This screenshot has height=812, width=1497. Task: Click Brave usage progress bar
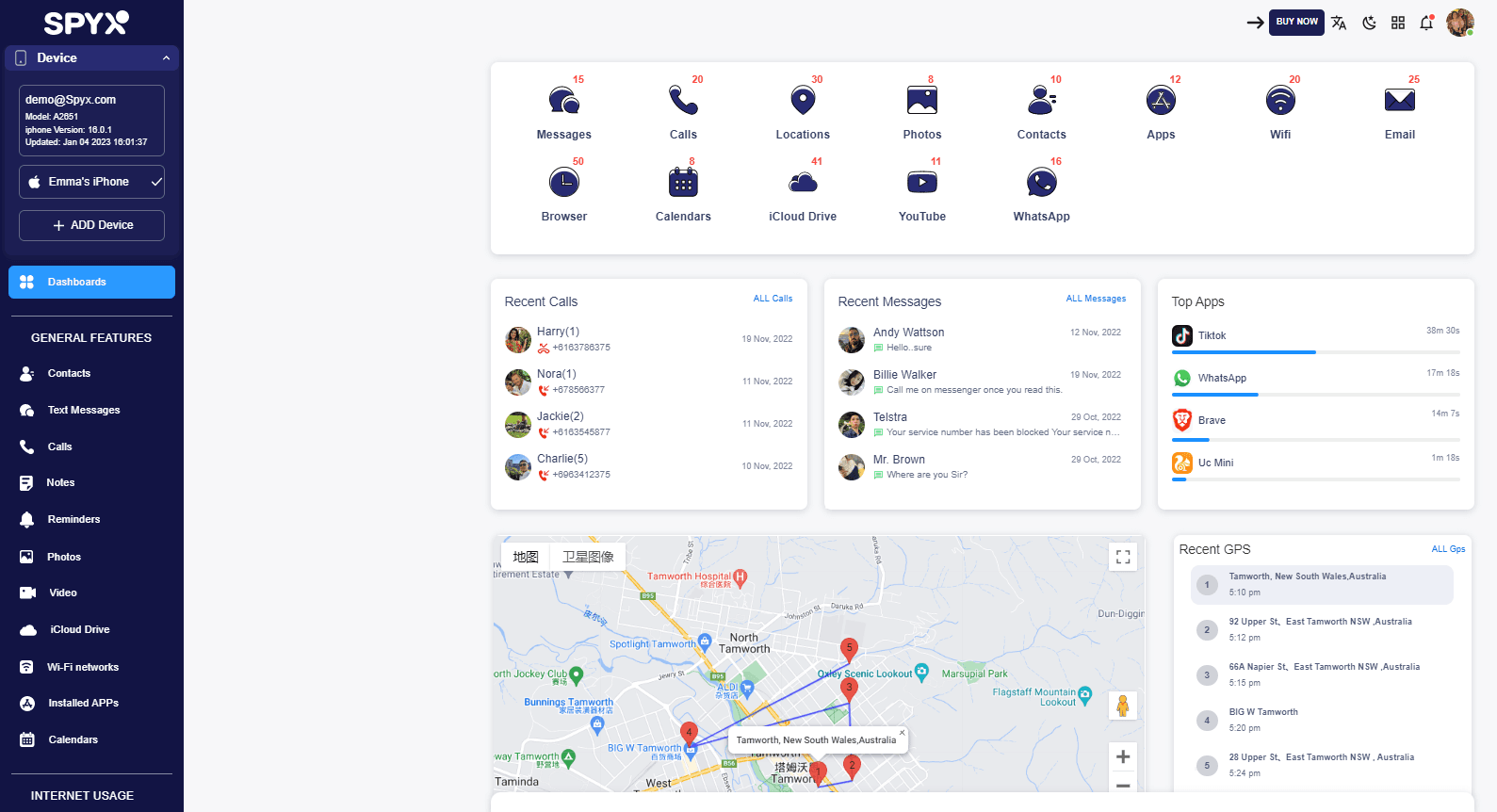[1315, 440]
